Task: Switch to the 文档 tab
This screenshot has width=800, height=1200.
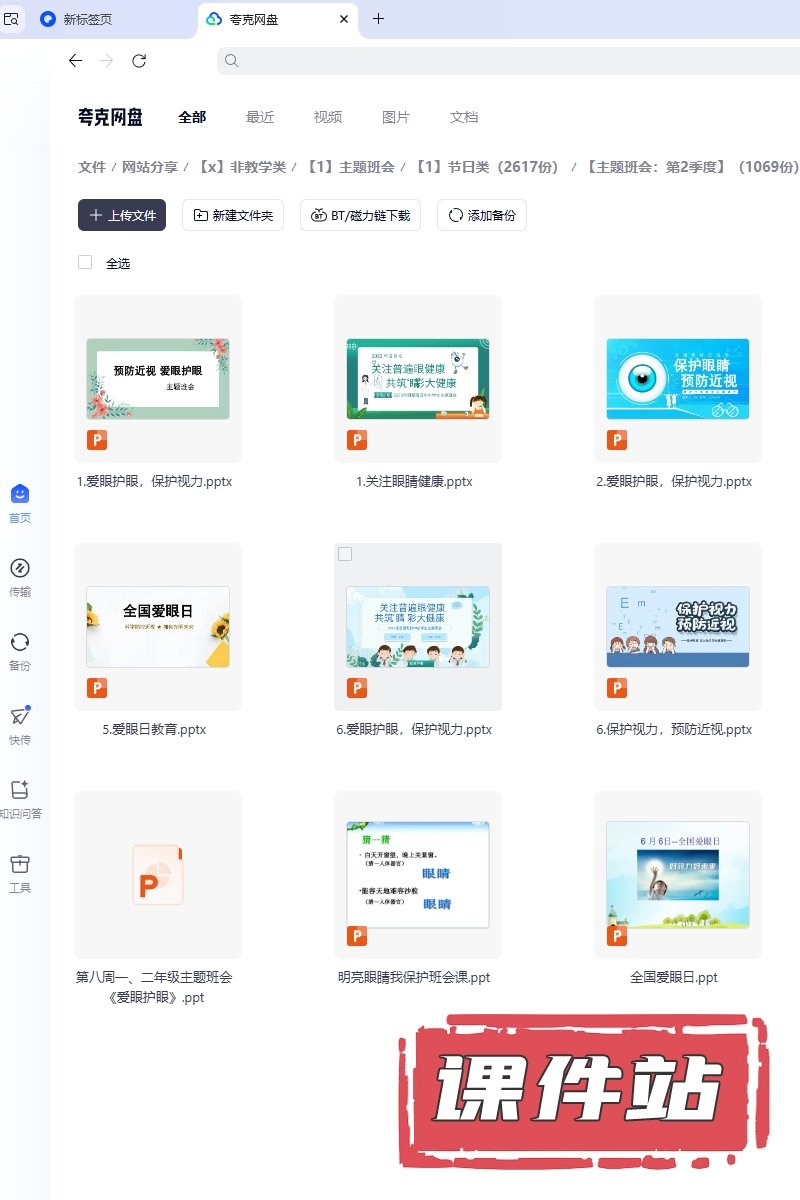Action: tap(464, 117)
